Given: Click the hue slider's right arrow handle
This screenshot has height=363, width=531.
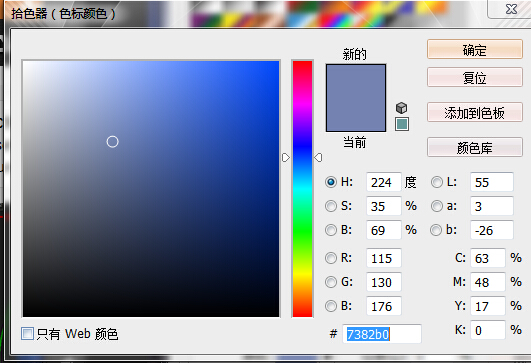Looking at the screenshot, I should 318,157.
